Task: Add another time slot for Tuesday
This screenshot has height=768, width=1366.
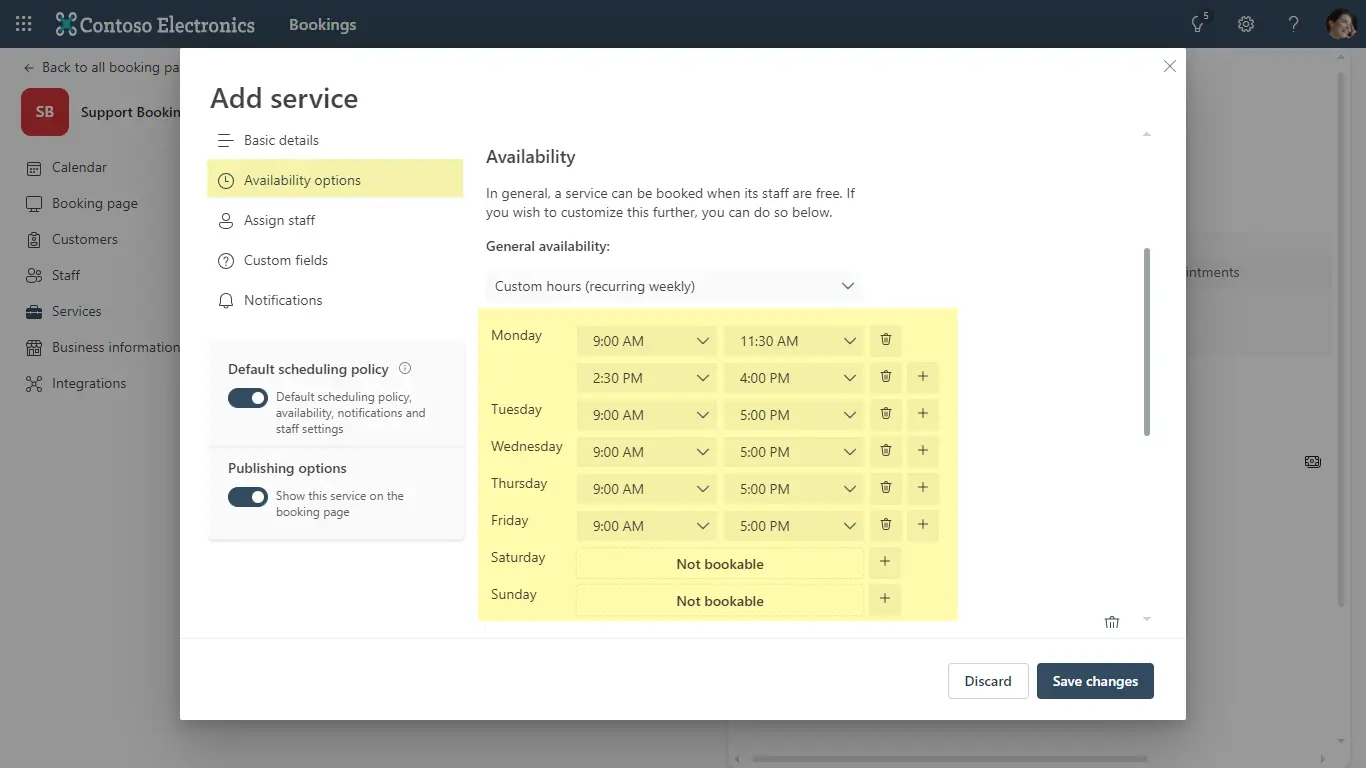Action: point(922,414)
